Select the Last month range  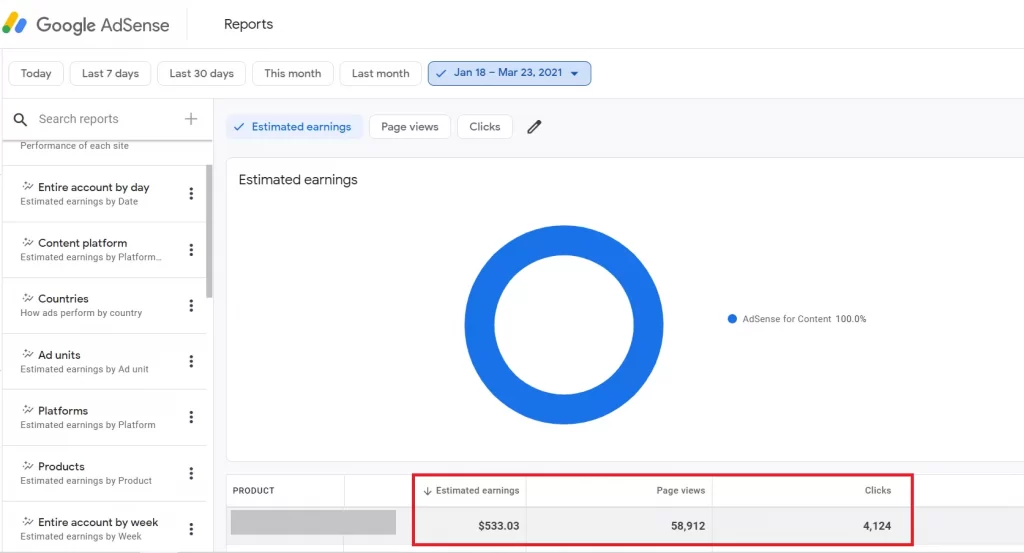pos(380,73)
